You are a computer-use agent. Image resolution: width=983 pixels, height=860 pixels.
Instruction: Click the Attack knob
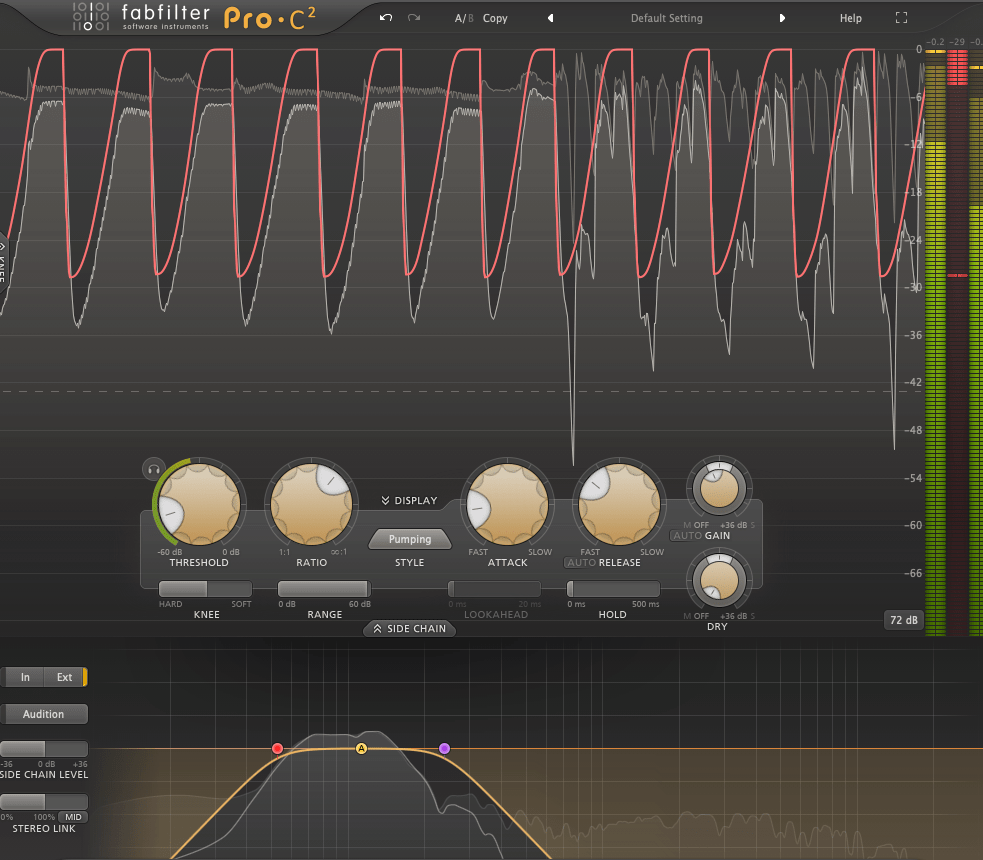(x=507, y=505)
